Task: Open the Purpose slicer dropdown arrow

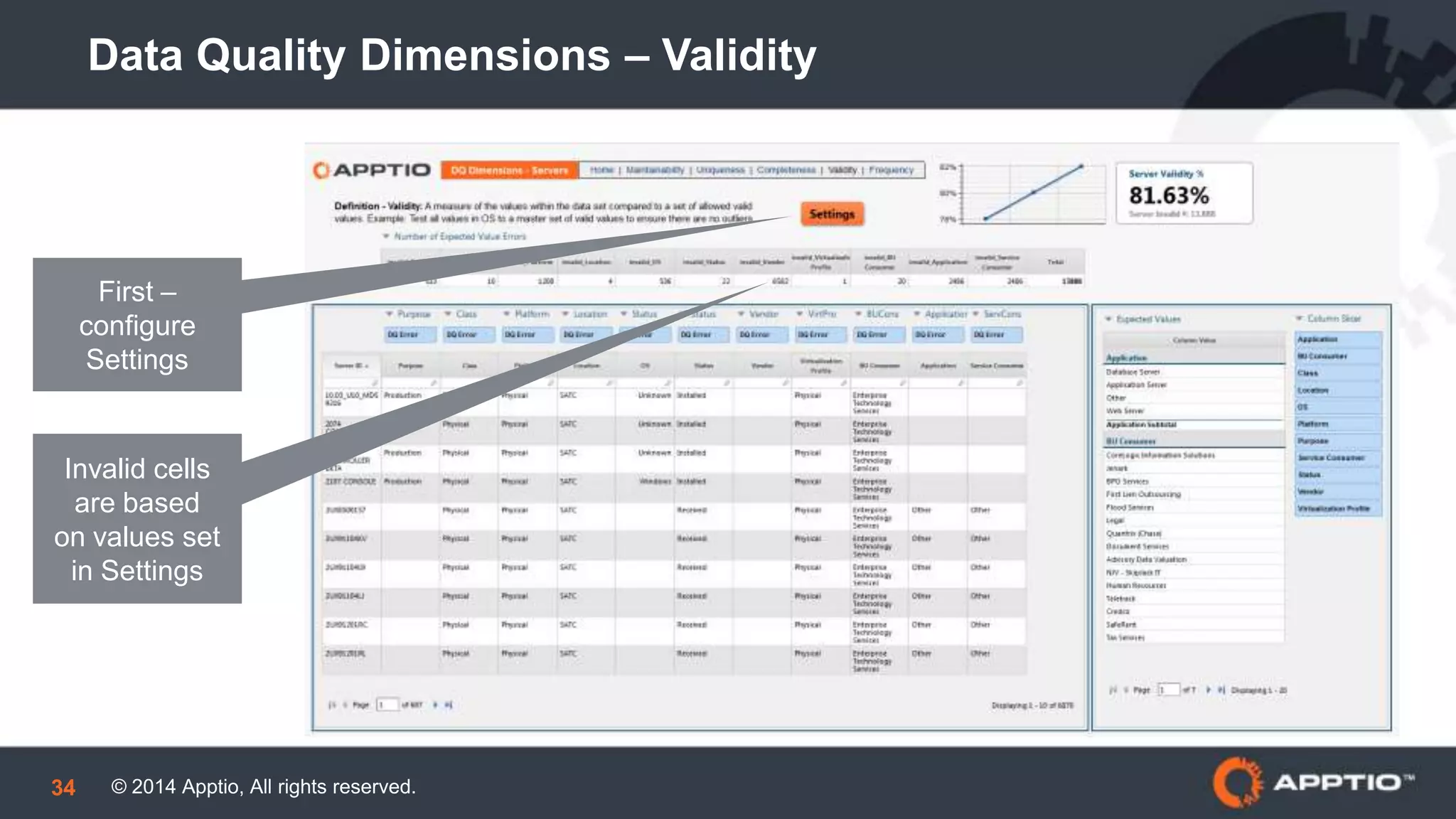Action: [x=390, y=314]
